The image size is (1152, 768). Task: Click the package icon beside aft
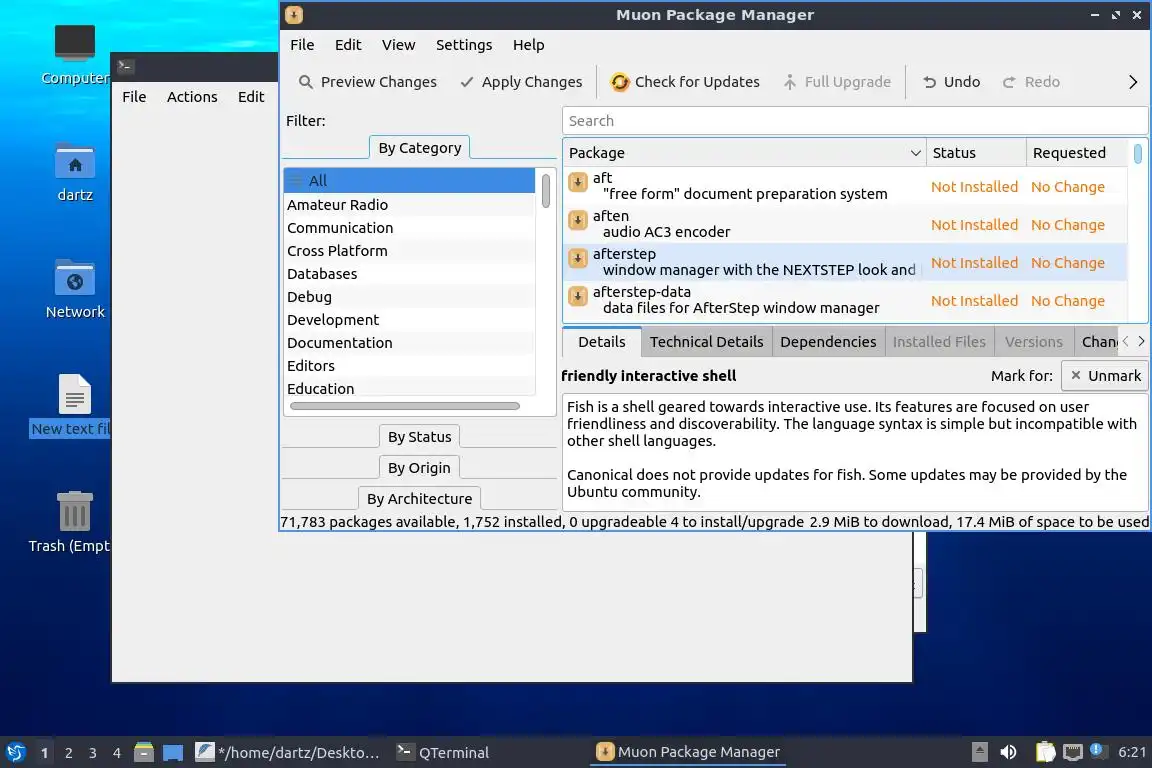578,182
